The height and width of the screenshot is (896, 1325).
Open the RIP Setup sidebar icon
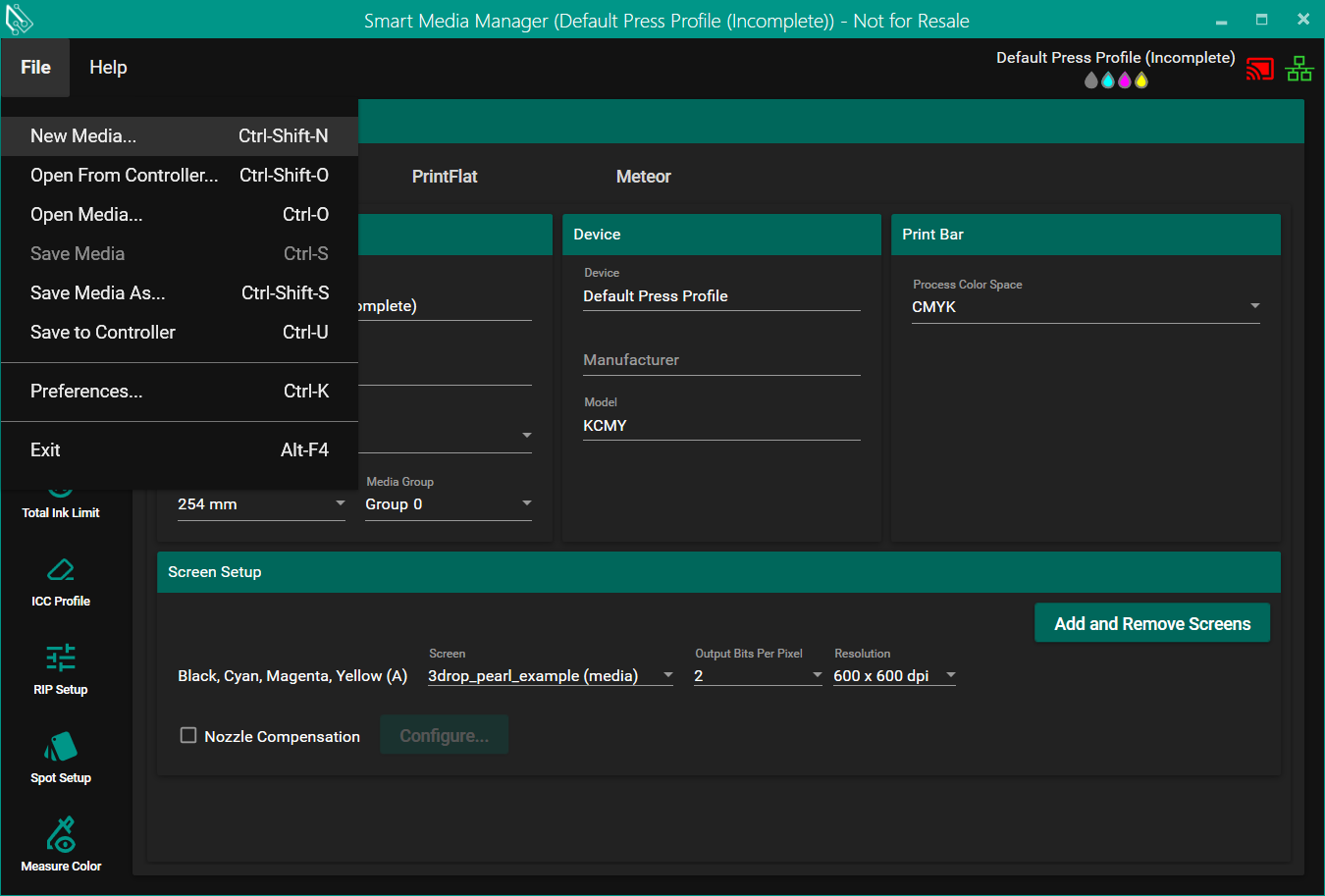pos(61,659)
